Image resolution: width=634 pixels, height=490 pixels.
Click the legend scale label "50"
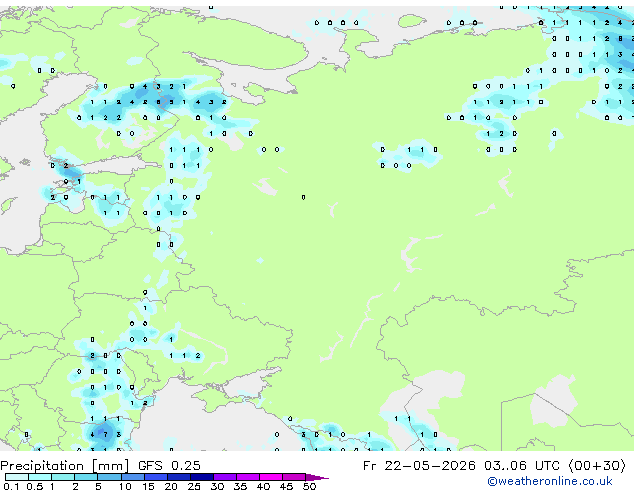[x=309, y=486]
